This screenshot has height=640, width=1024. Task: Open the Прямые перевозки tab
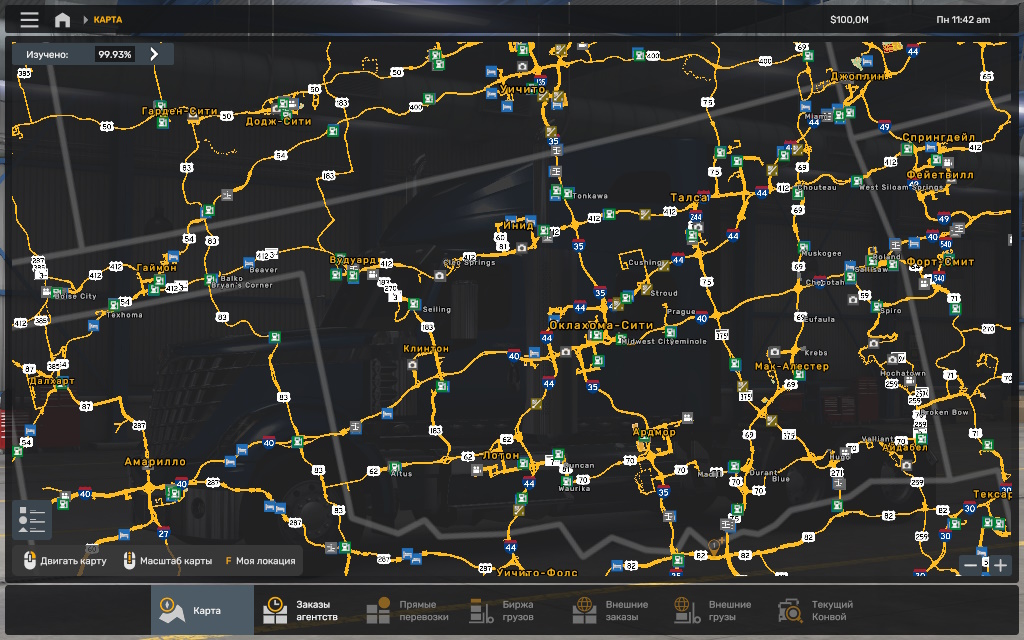point(408,610)
